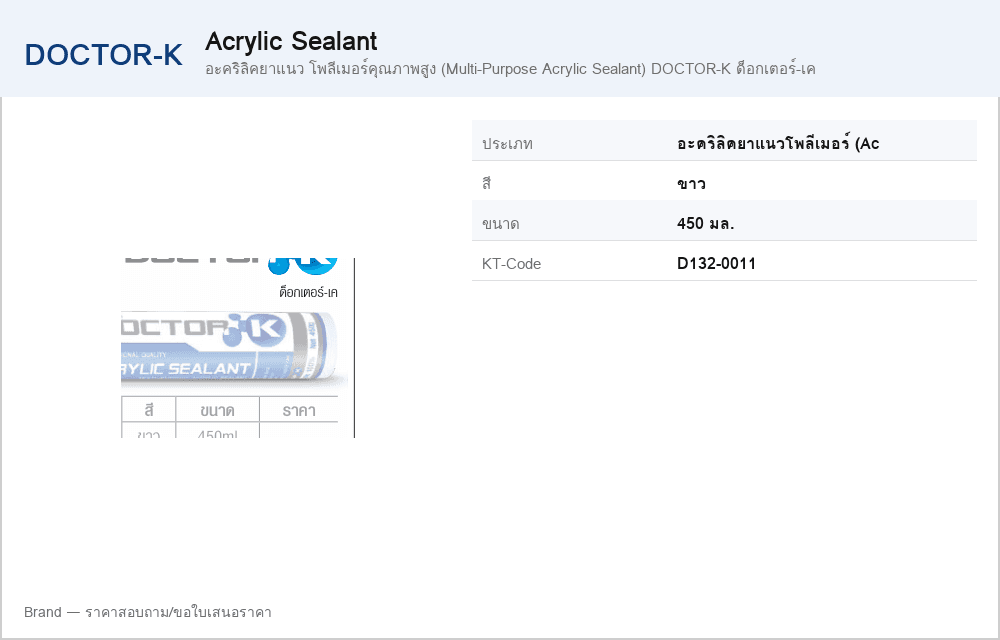The image size is (1000, 640).
Task: Click the สี label in specifications
Action: click(487, 184)
